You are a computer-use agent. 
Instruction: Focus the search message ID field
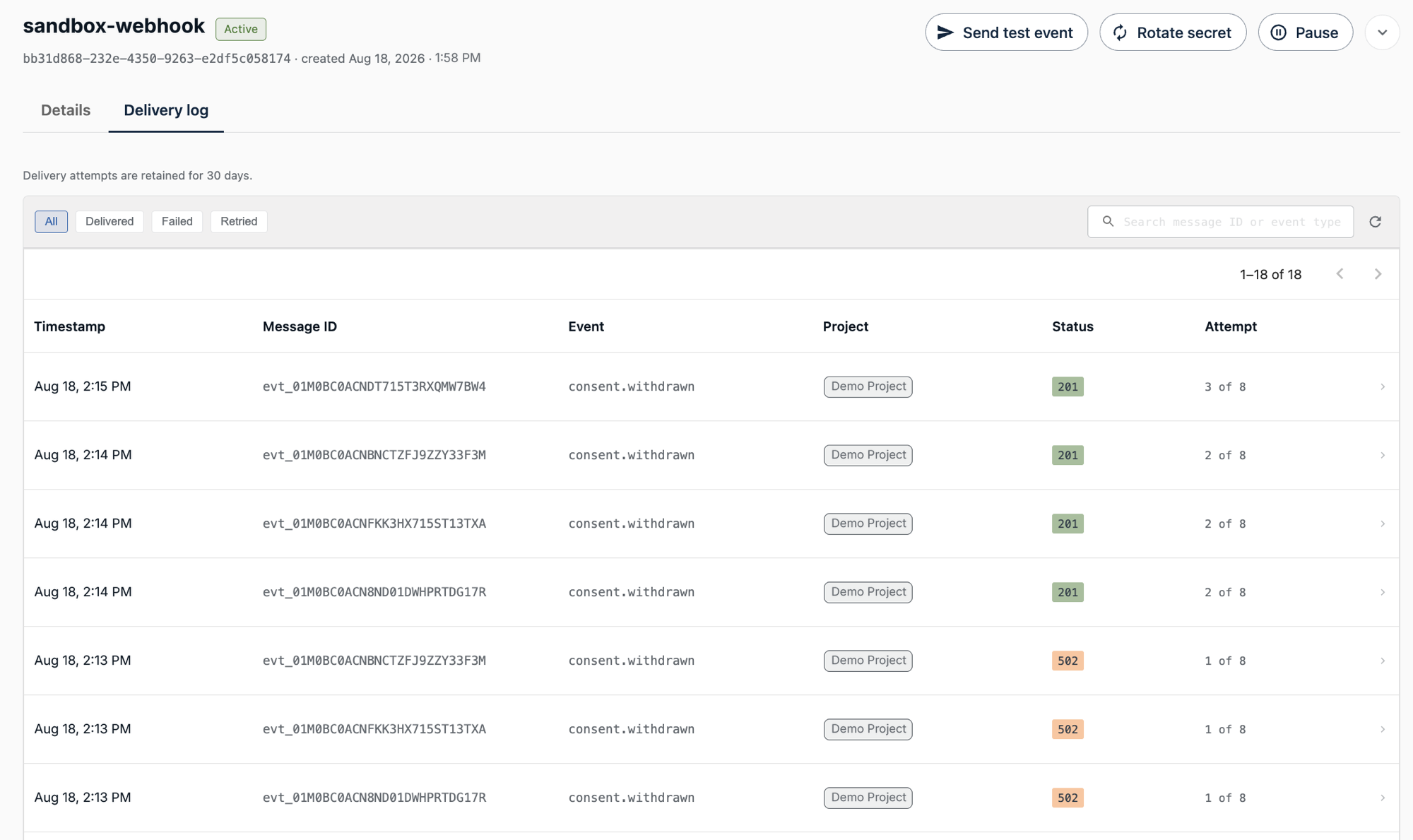click(x=1220, y=222)
